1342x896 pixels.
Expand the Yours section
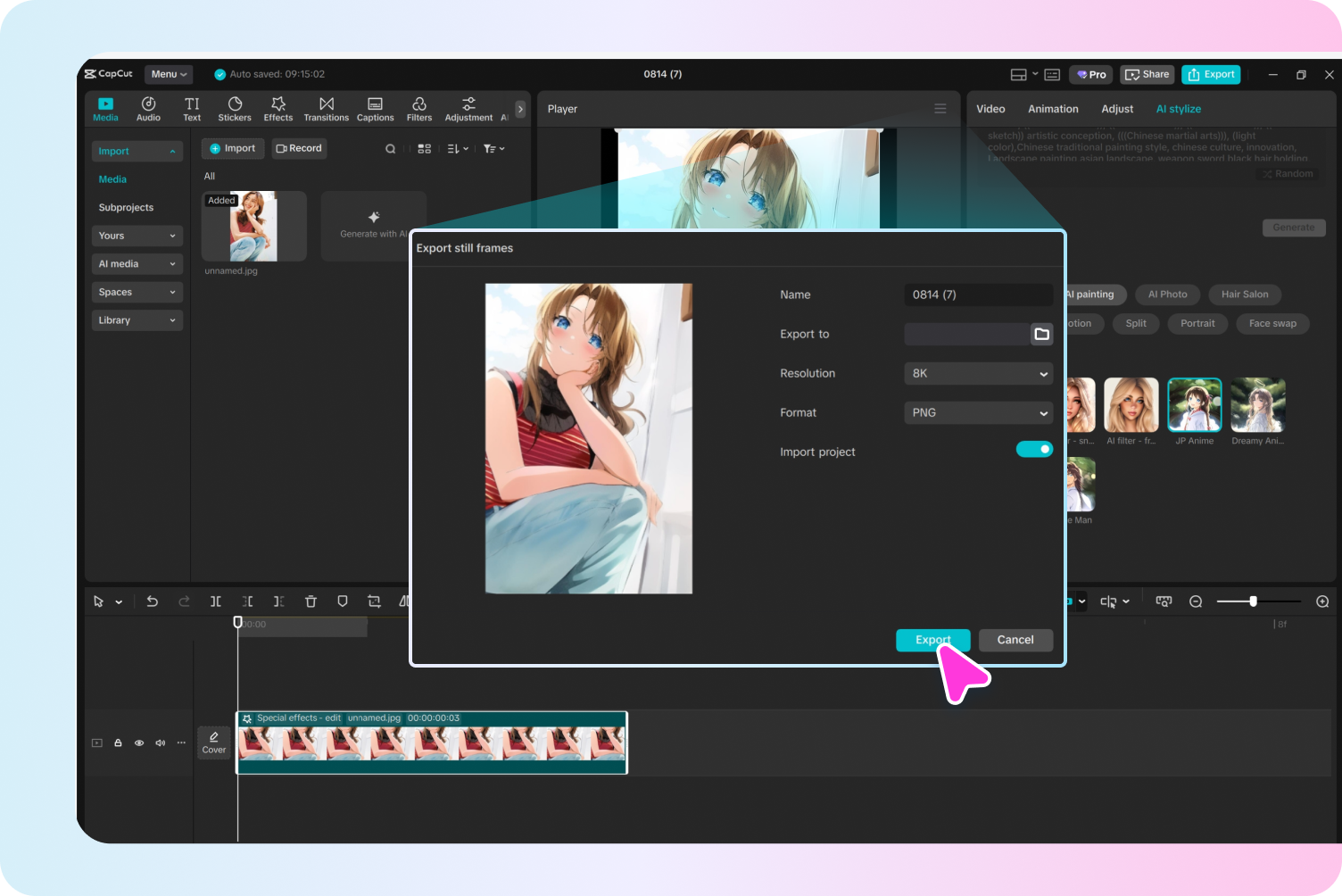[x=137, y=236]
